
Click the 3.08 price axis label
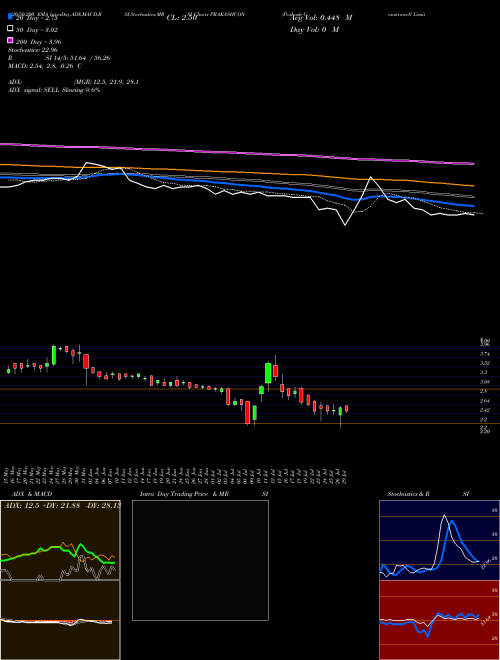[485, 382]
